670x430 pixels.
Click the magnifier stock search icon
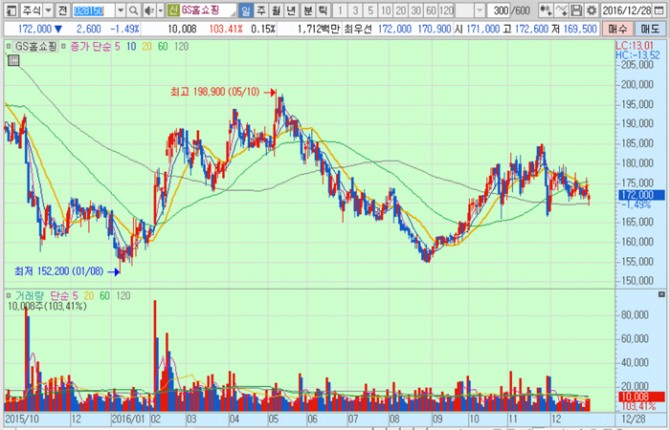point(133,9)
